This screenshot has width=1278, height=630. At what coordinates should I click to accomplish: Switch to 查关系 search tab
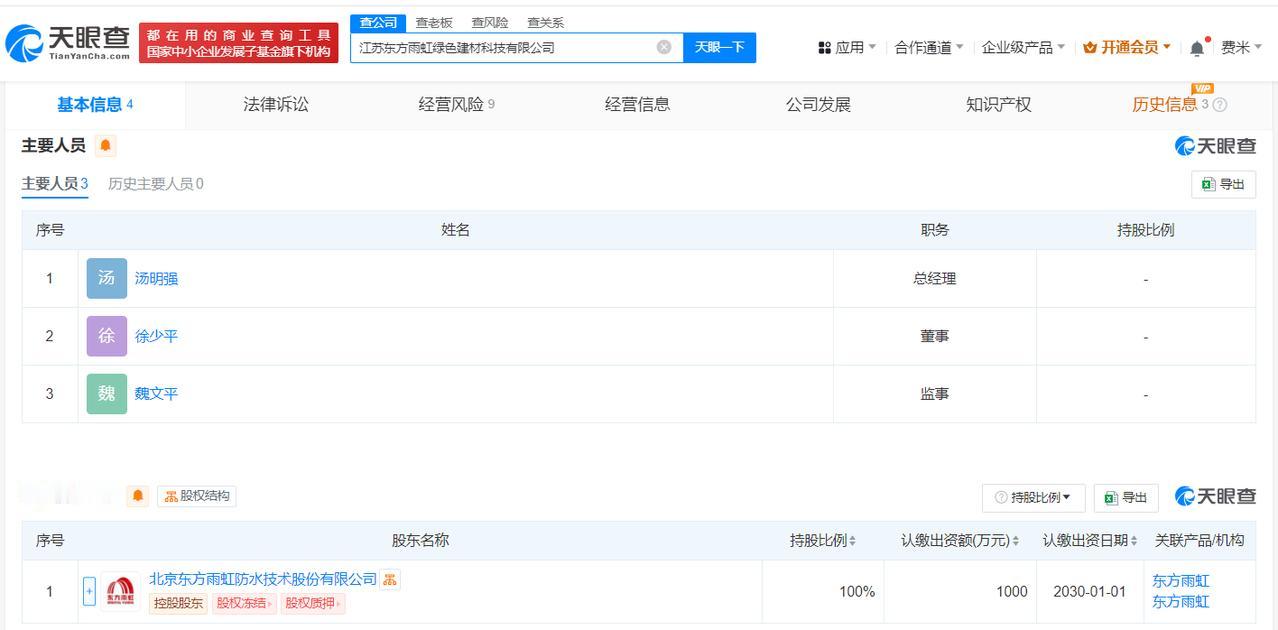pyautogui.click(x=546, y=23)
